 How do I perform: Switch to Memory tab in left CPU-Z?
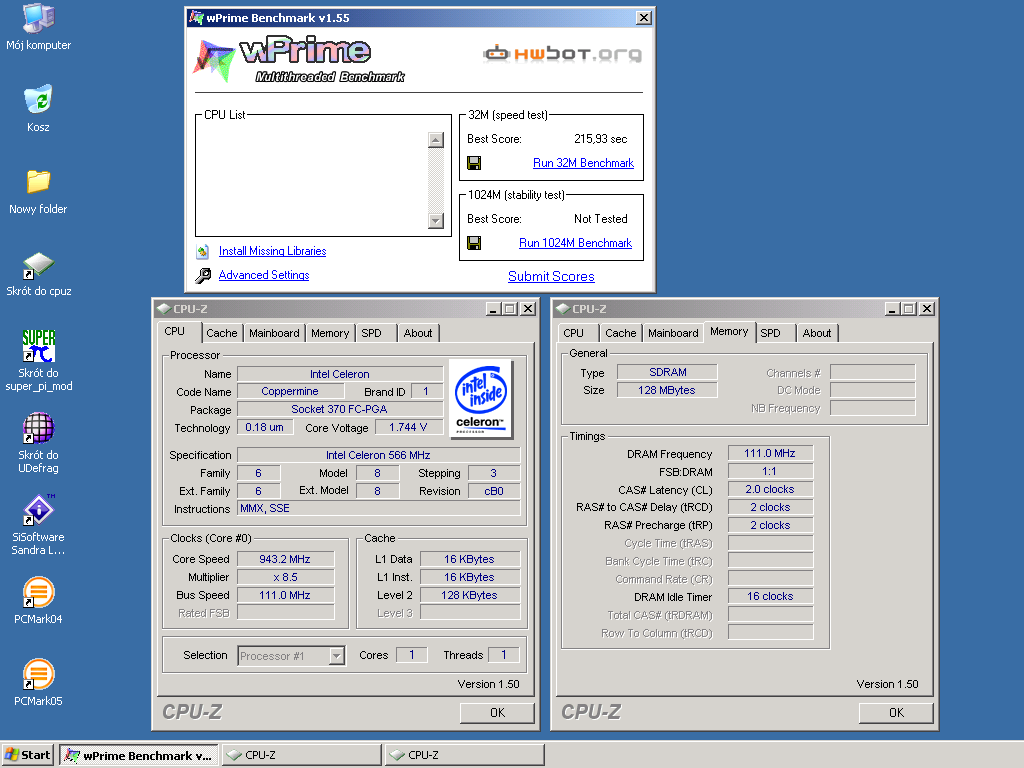click(x=330, y=333)
